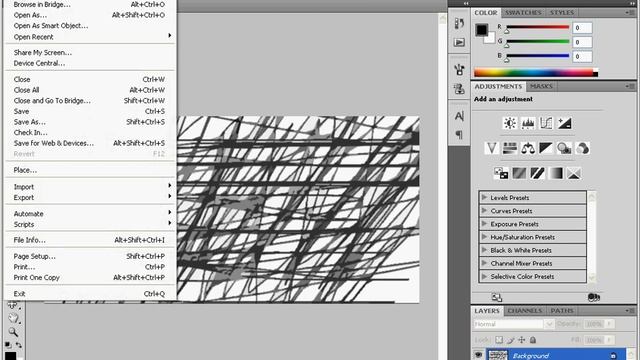The width and height of the screenshot is (640, 360).
Task: Switch to the Swatches tab
Action: (x=523, y=13)
